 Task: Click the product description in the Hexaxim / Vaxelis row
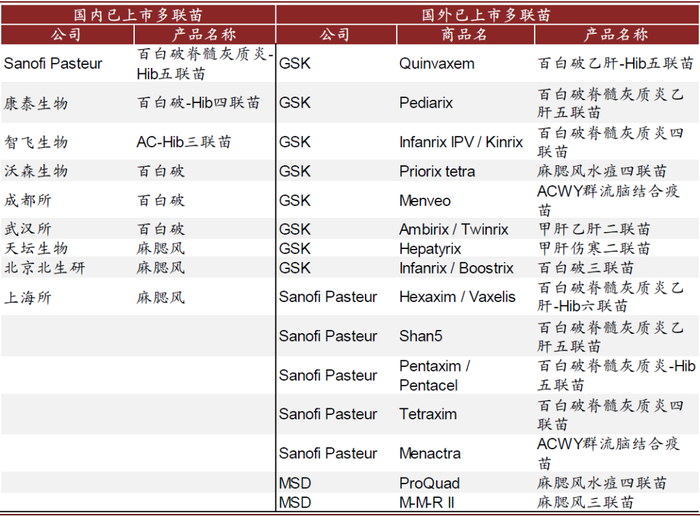[610, 297]
